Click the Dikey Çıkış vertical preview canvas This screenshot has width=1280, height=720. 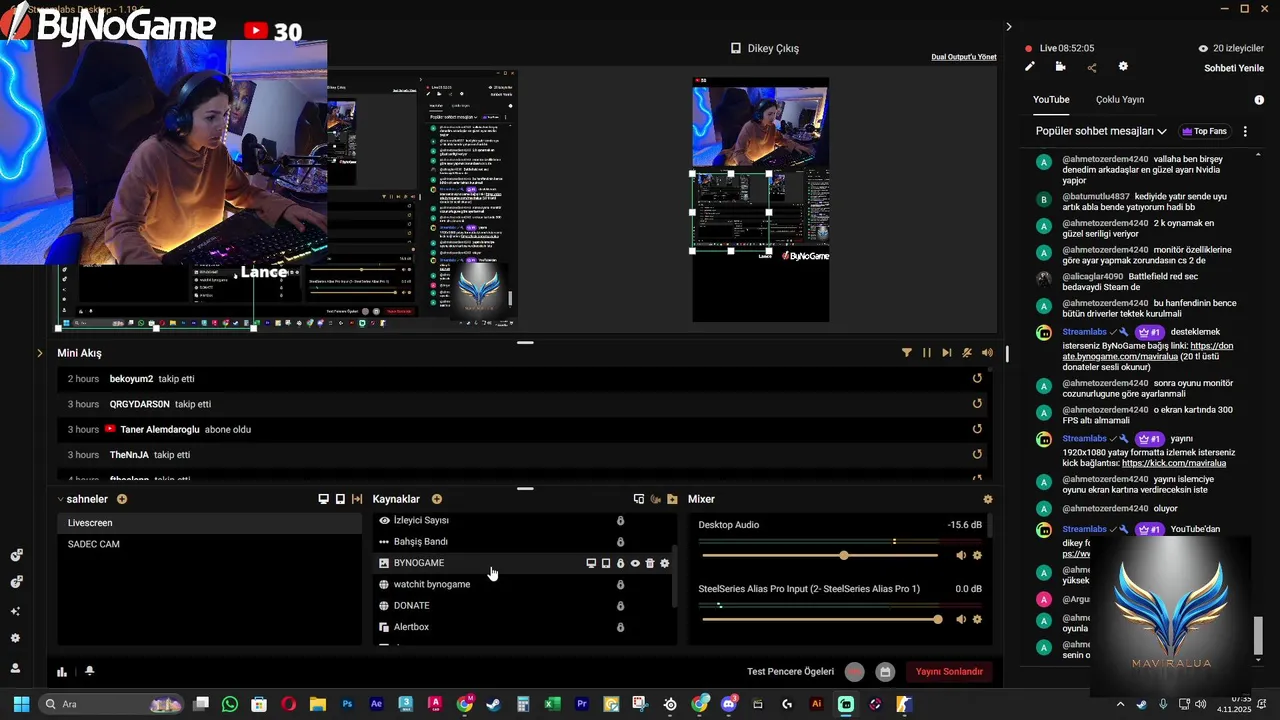(761, 200)
